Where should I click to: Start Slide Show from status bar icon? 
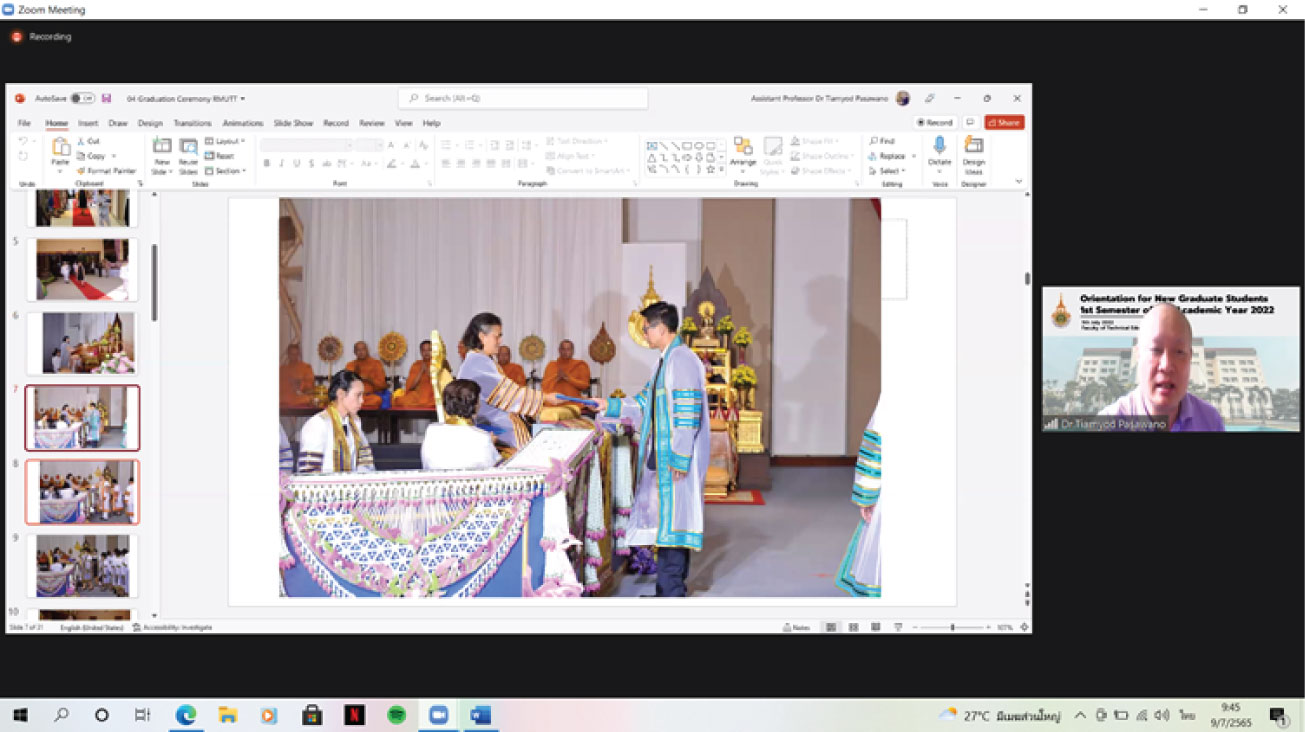click(898, 627)
